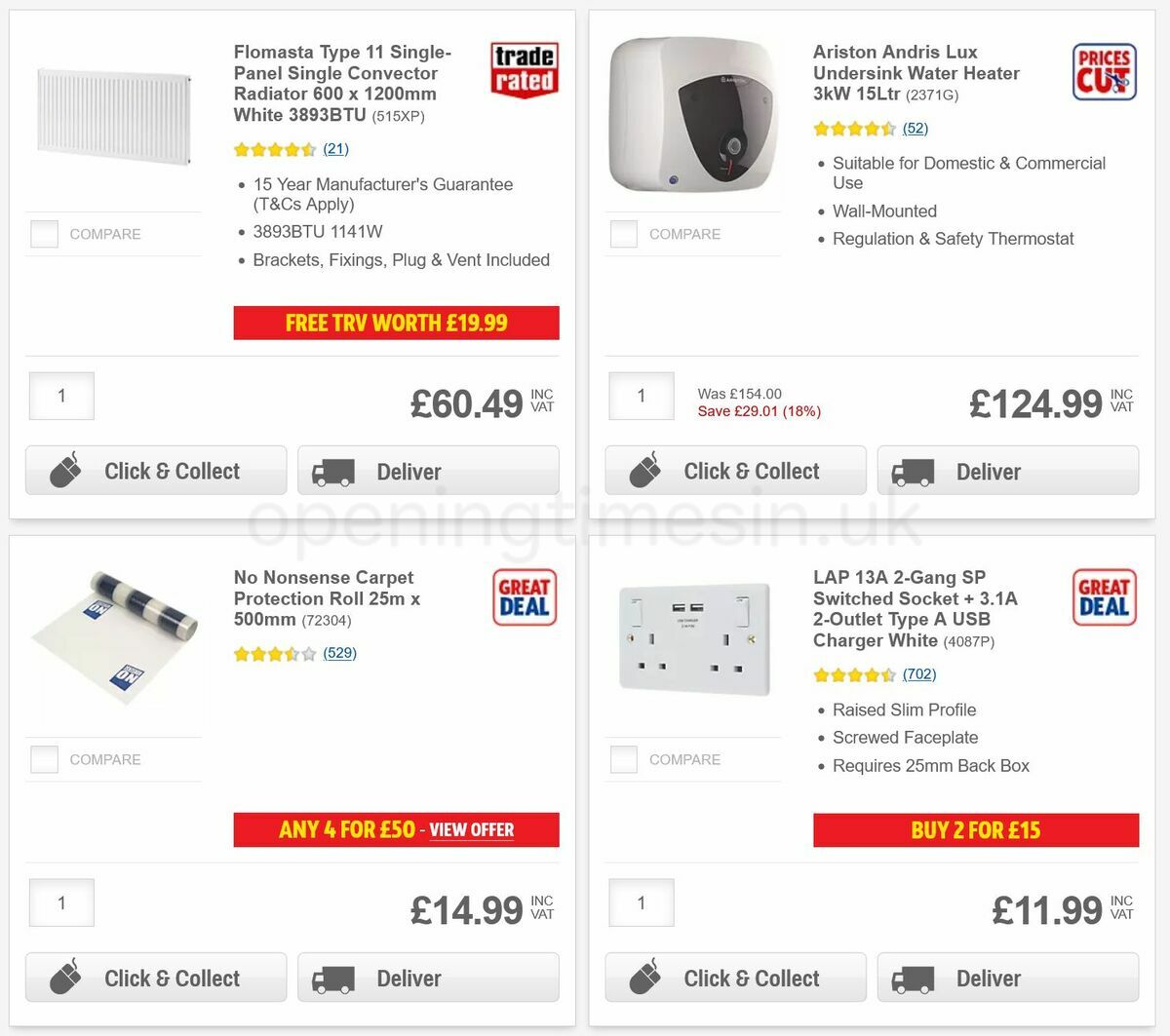Screen dimensions: 1170x1036
Task: Select the truck icon on water heater Deliver button
Action: pyautogui.click(x=913, y=471)
